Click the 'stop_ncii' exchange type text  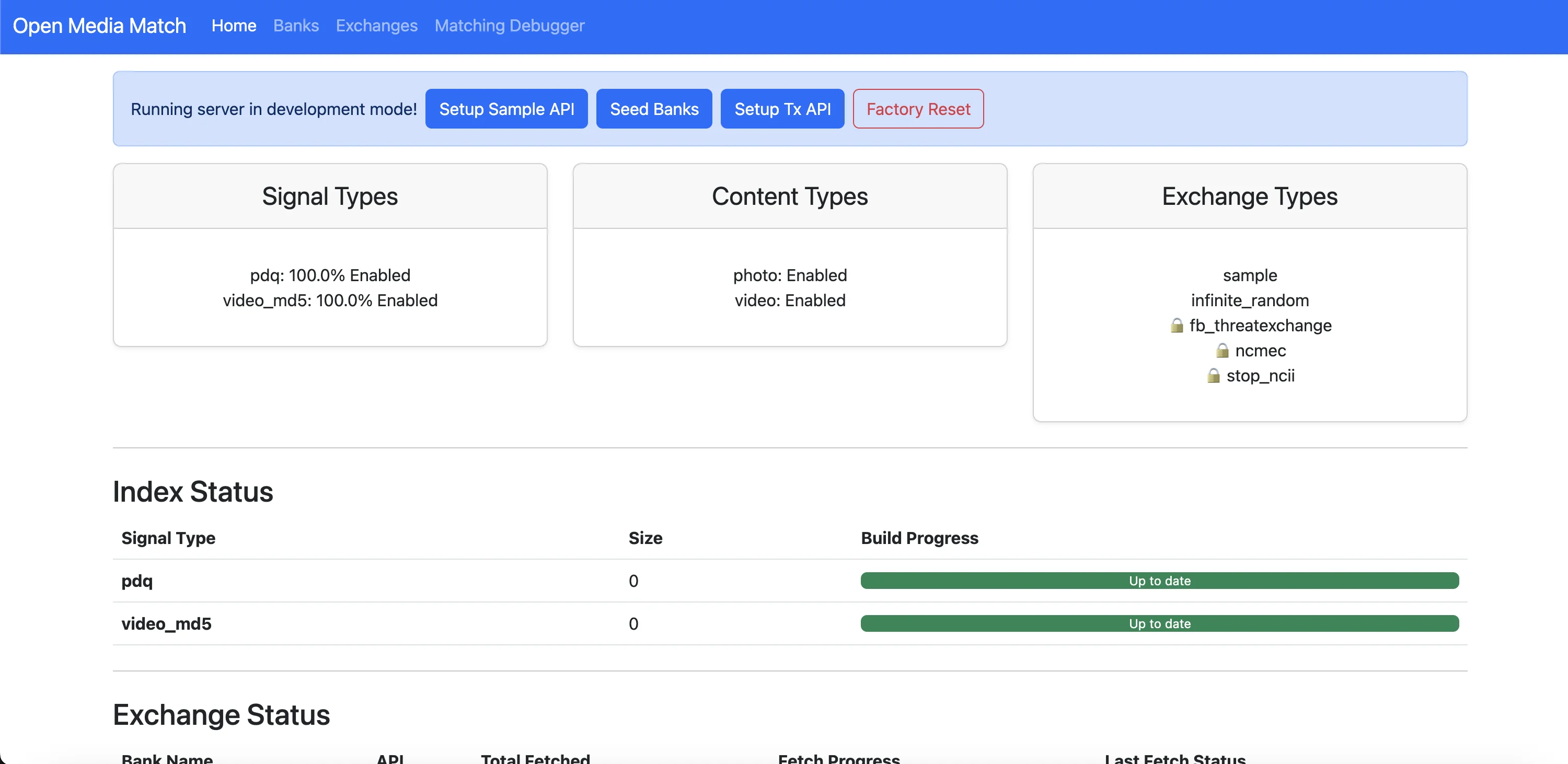click(x=1261, y=376)
